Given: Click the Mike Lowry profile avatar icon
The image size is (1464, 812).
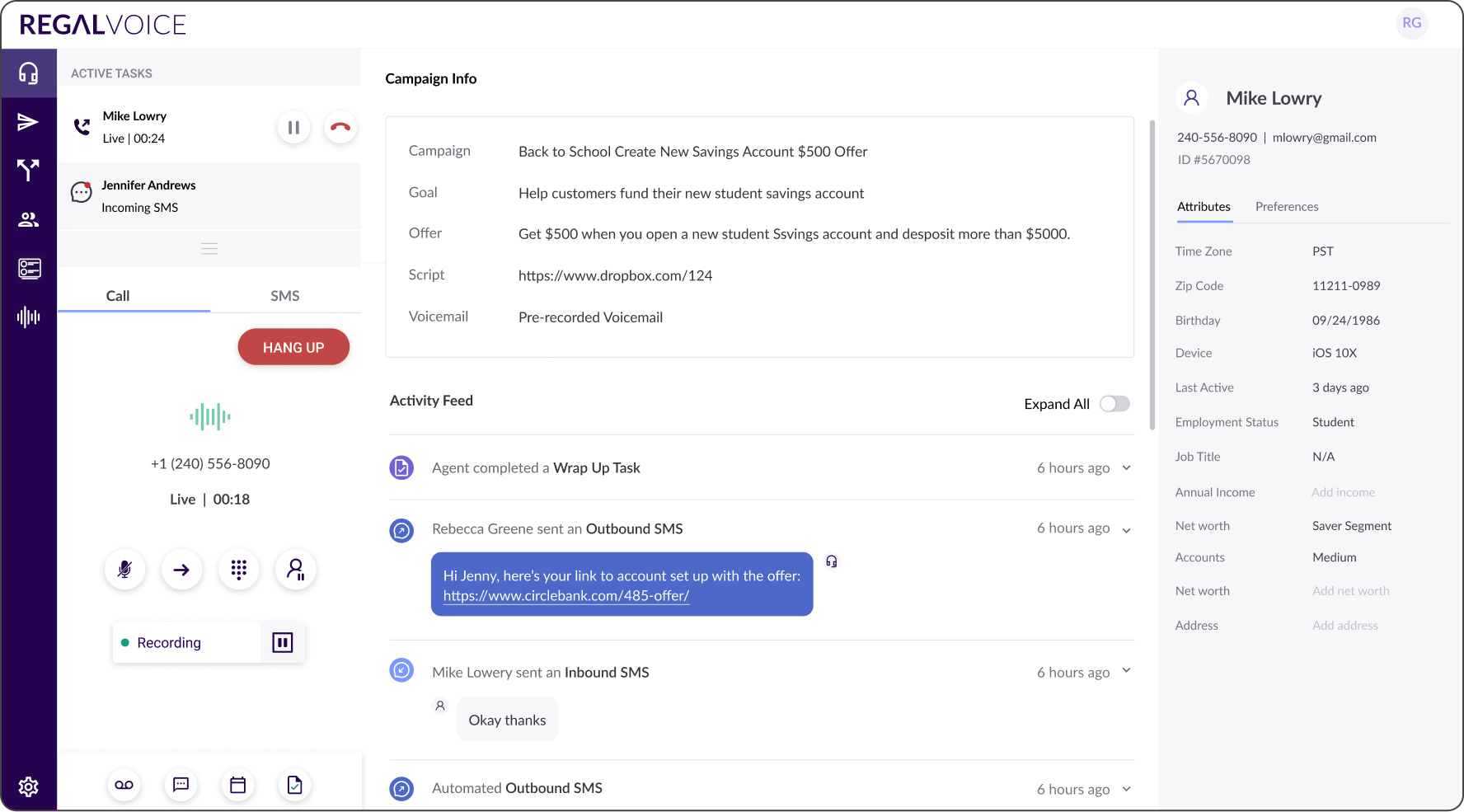Looking at the screenshot, I should click(1192, 98).
